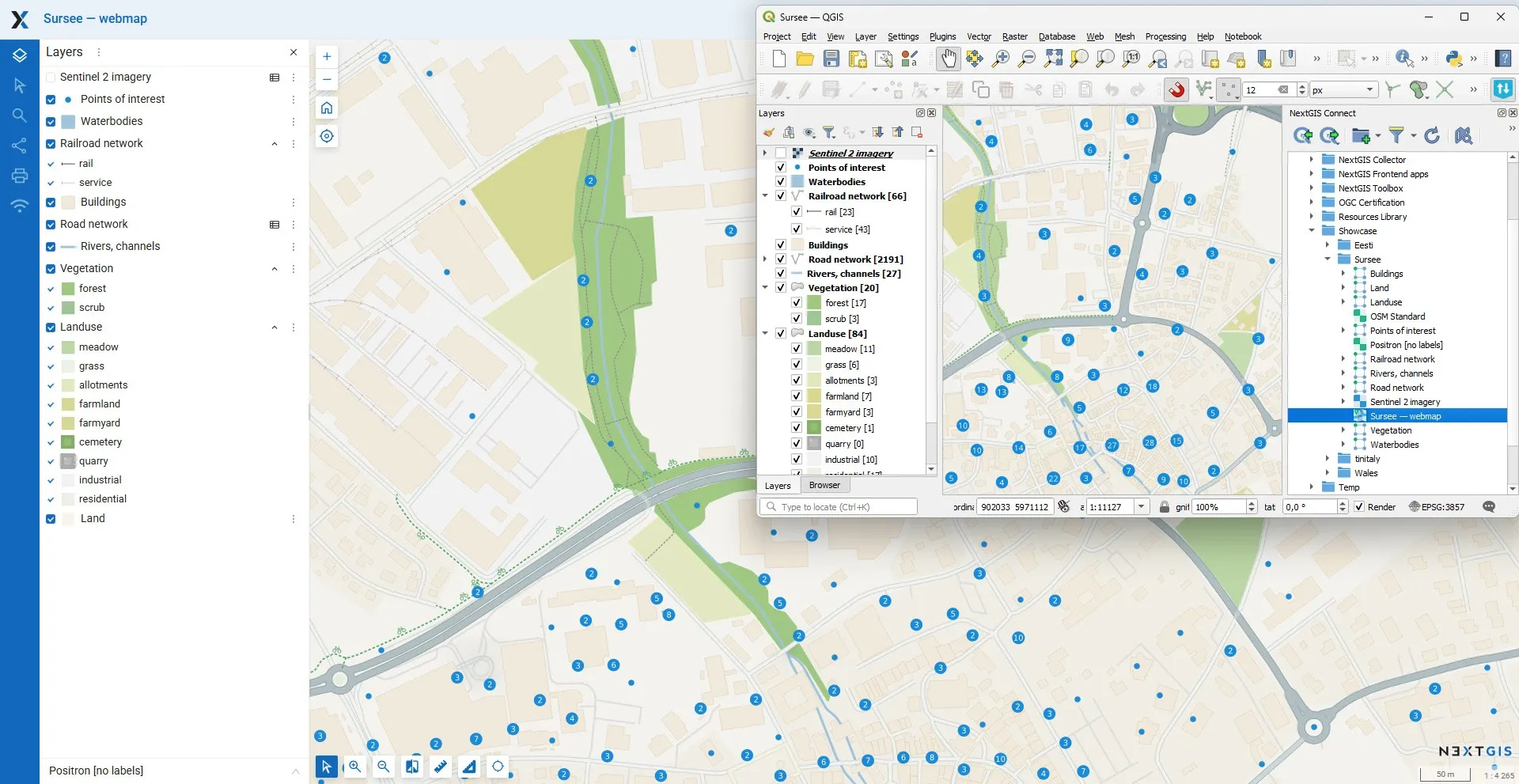The height and width of the screenshot is (784, 1519).
Task: Toggle the QGIS snapping magnet icon
Action: click(1177, 89)
